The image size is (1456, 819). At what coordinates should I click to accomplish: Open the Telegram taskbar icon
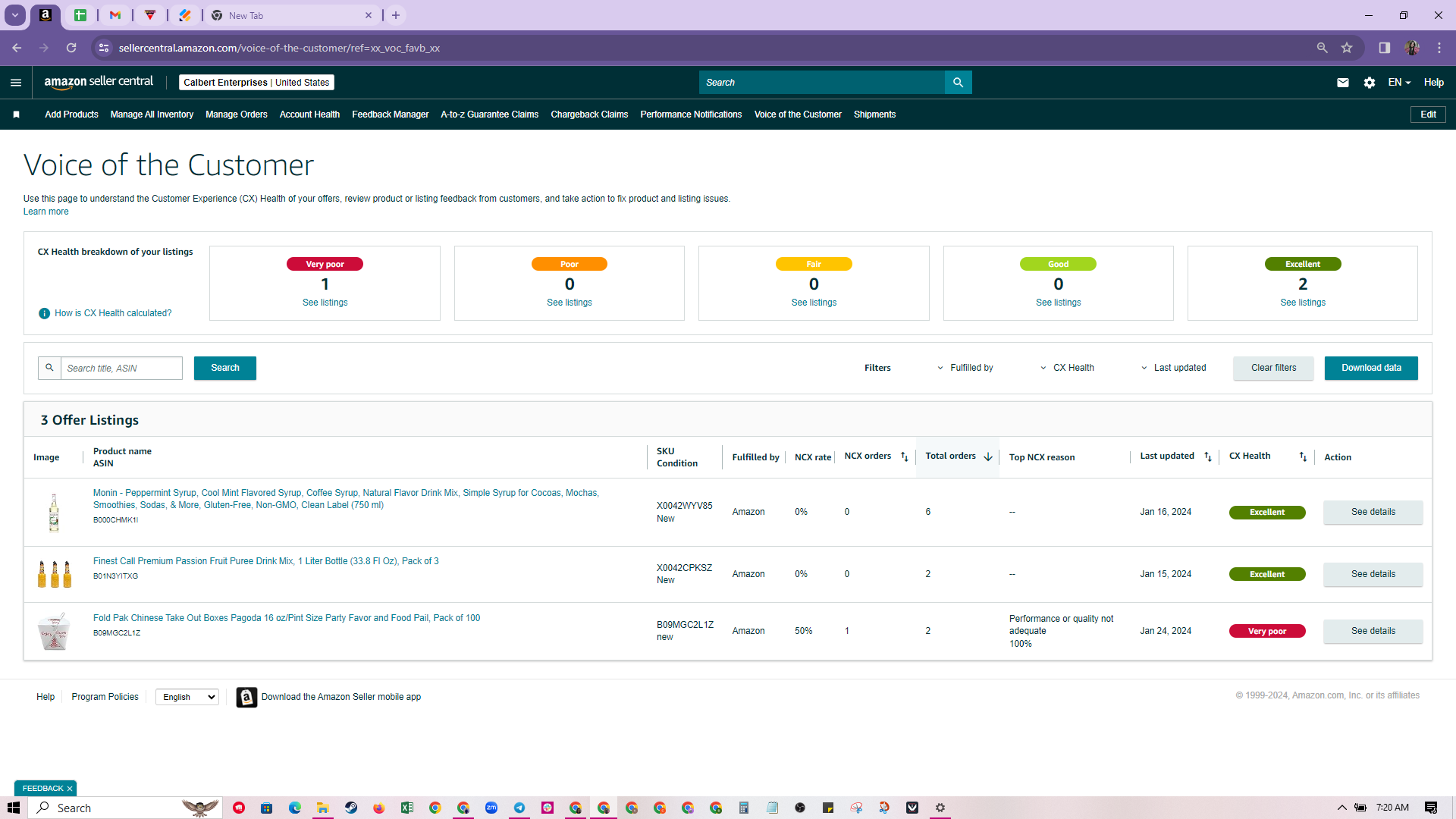[x=519, y=808]
